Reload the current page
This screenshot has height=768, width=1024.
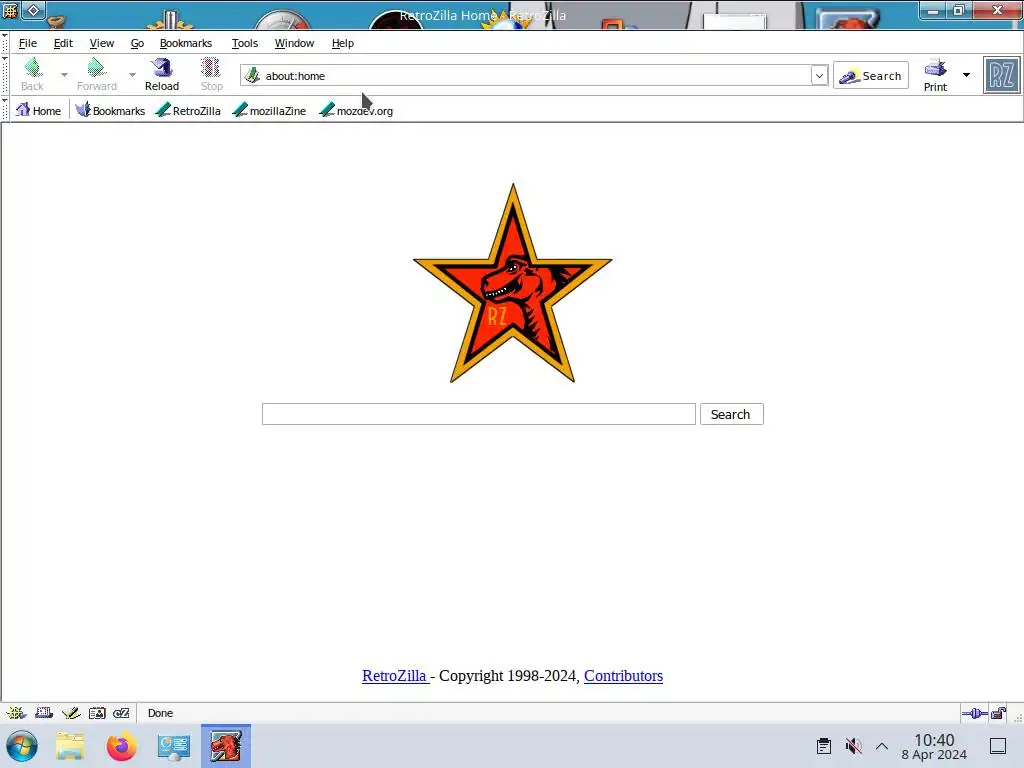[161, 74]
